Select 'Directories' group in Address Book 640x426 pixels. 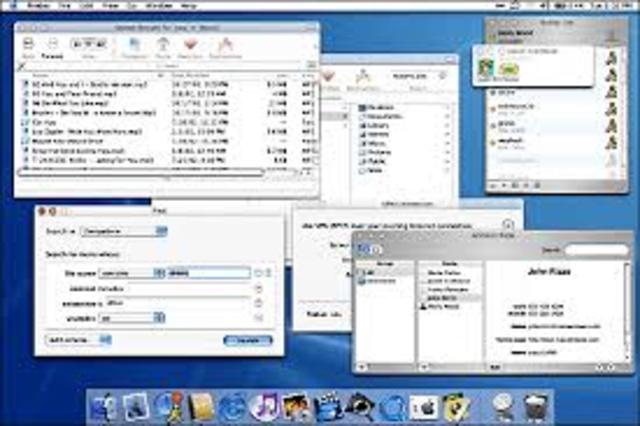point(383,281)
